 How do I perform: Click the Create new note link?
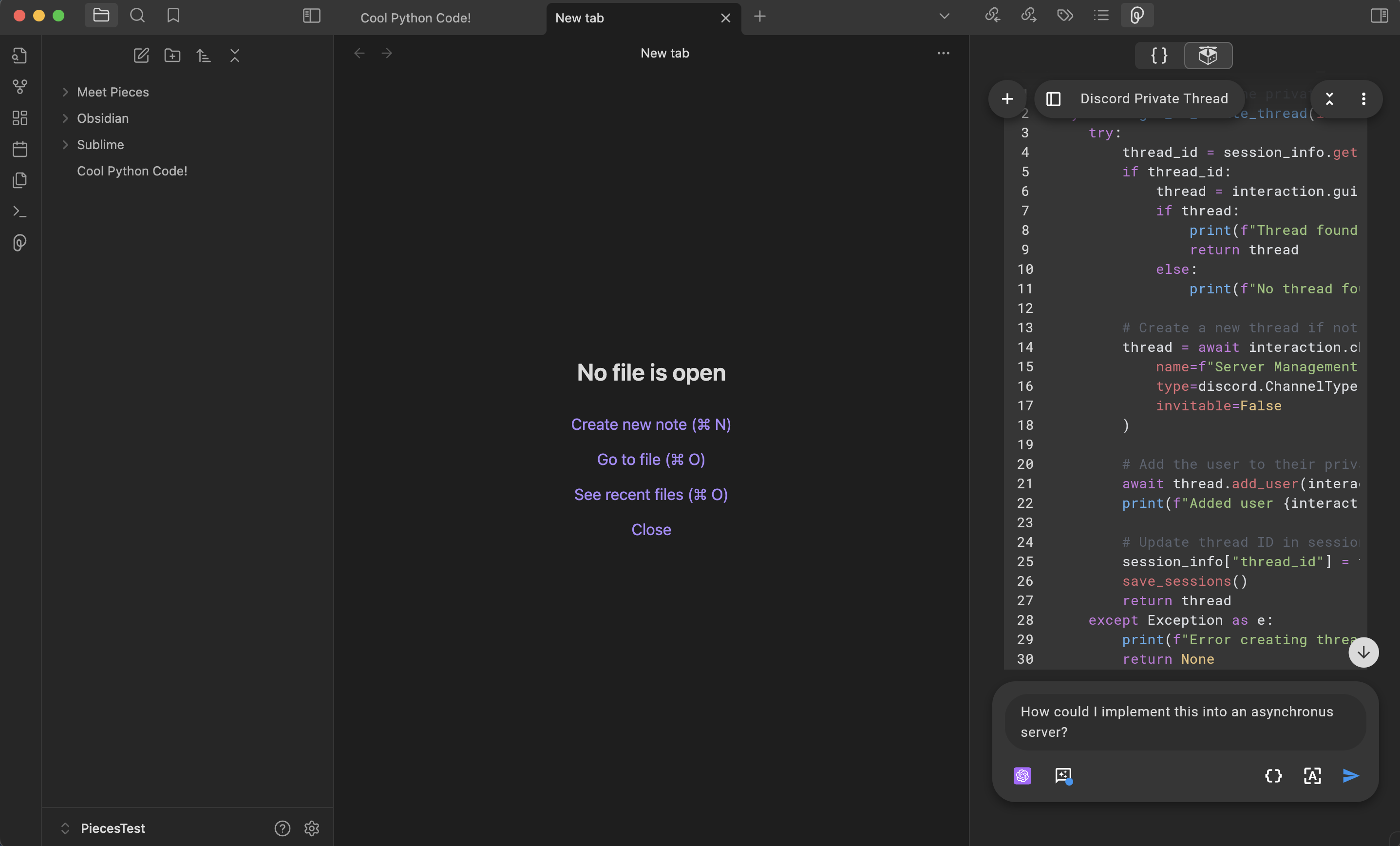651,424
